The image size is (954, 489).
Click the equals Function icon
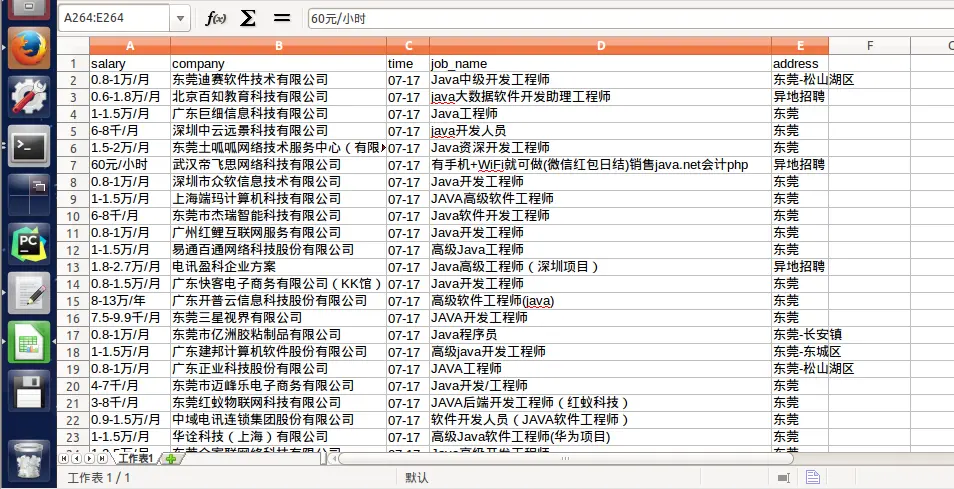(282, 18)
